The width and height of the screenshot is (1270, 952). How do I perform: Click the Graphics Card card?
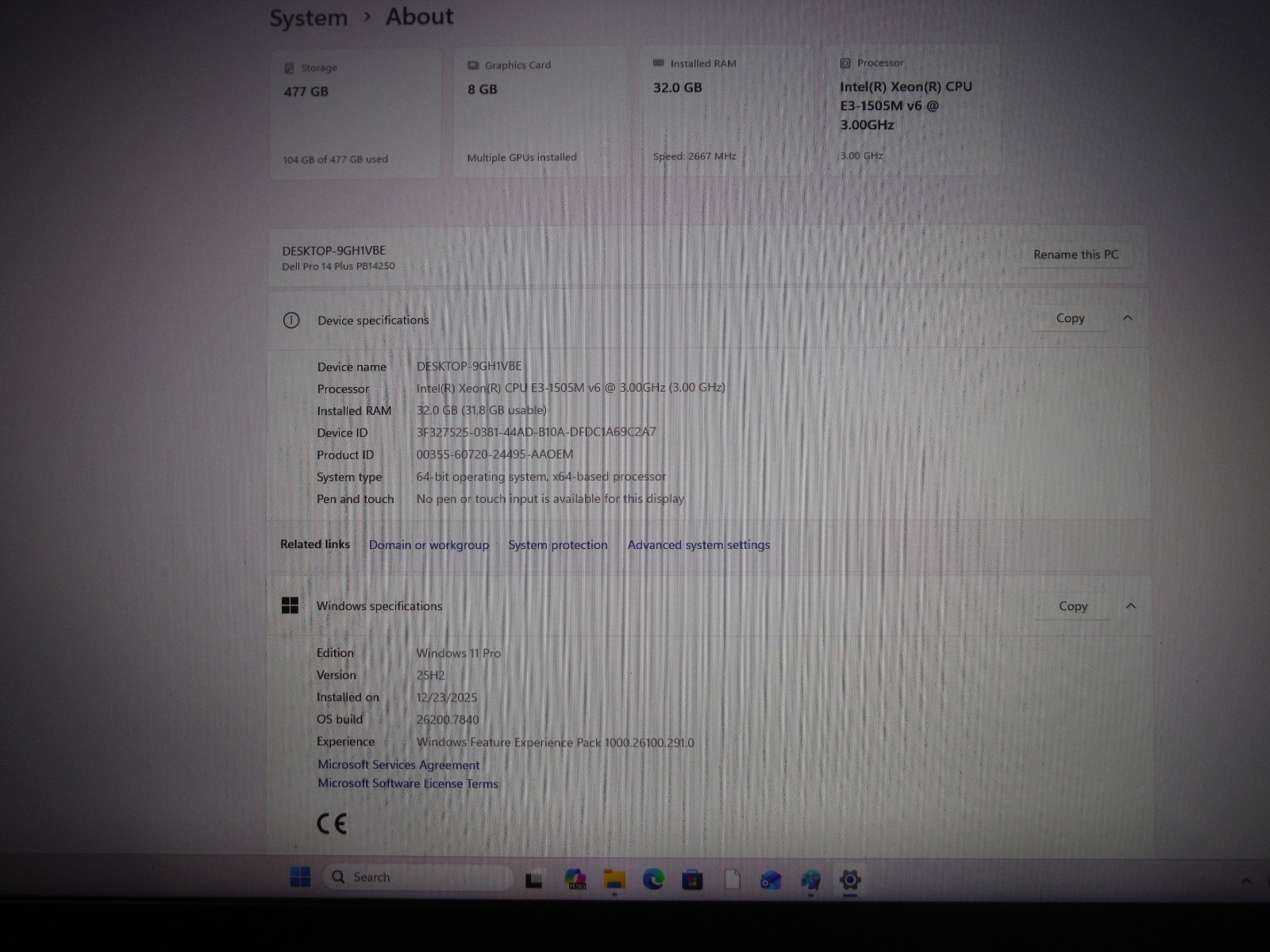coord(540,112)
